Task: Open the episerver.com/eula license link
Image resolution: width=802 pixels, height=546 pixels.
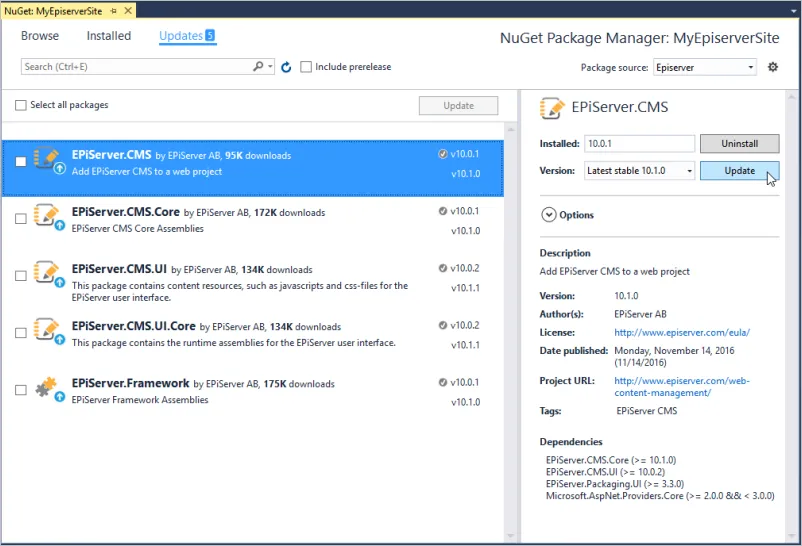Action: [x=682, y=333]
